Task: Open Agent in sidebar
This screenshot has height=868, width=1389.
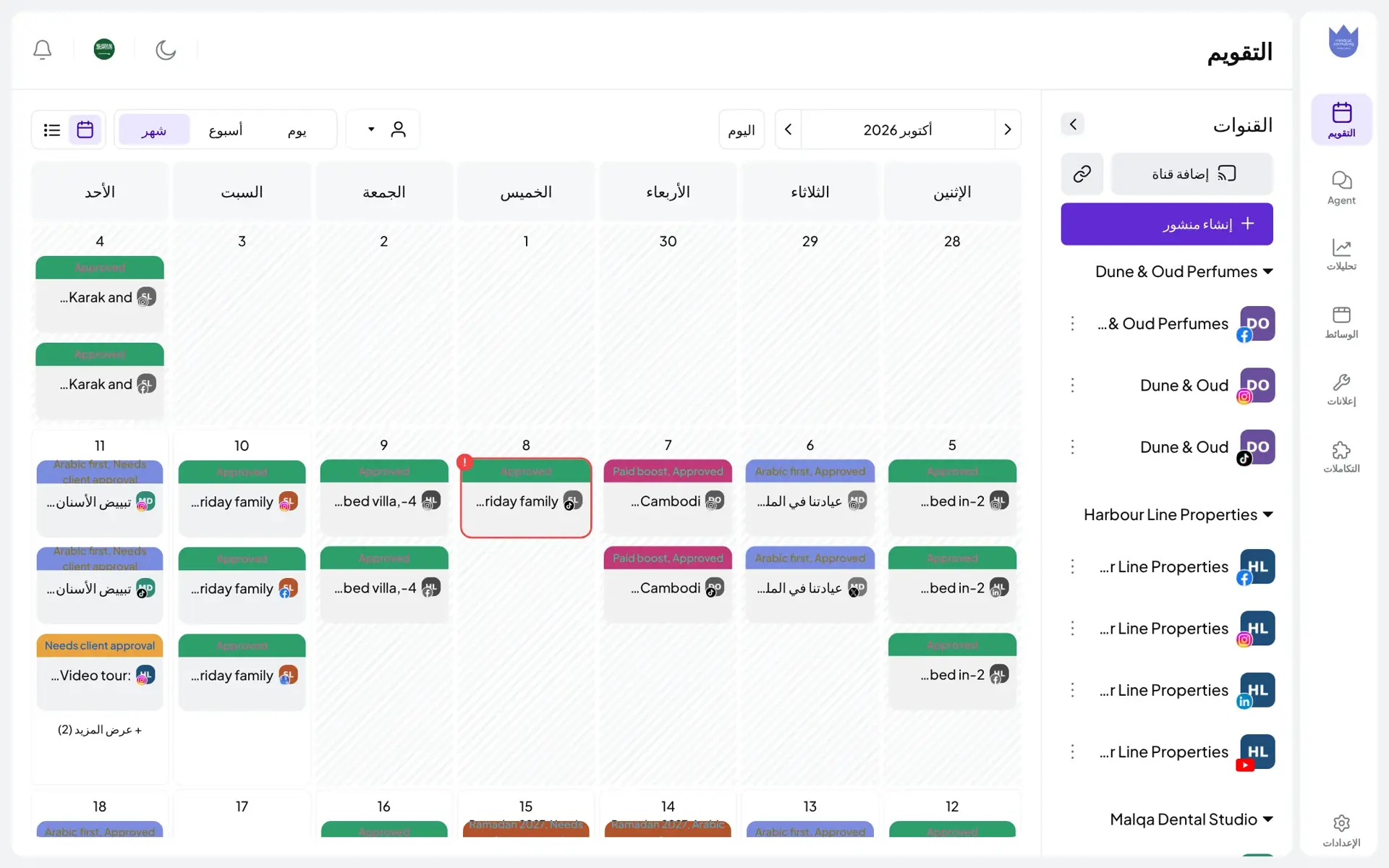Action: point(1342,187)
